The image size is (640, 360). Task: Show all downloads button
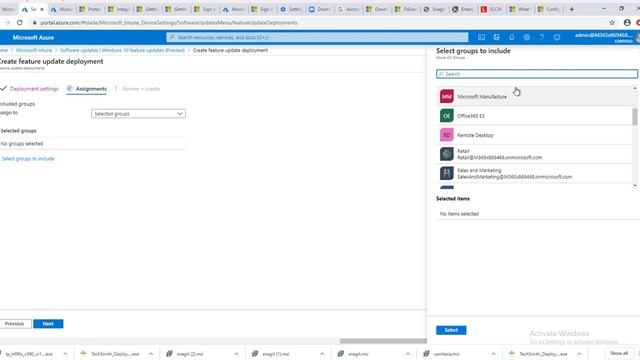pos(619,353)
